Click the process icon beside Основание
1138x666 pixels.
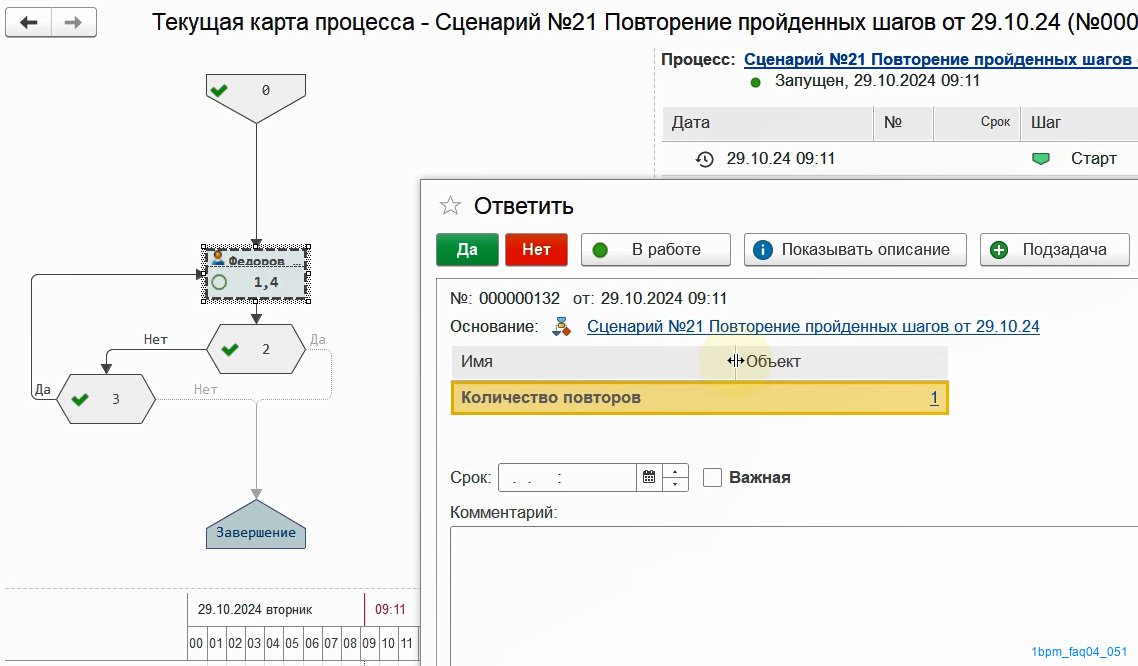(x=561, y=326)
